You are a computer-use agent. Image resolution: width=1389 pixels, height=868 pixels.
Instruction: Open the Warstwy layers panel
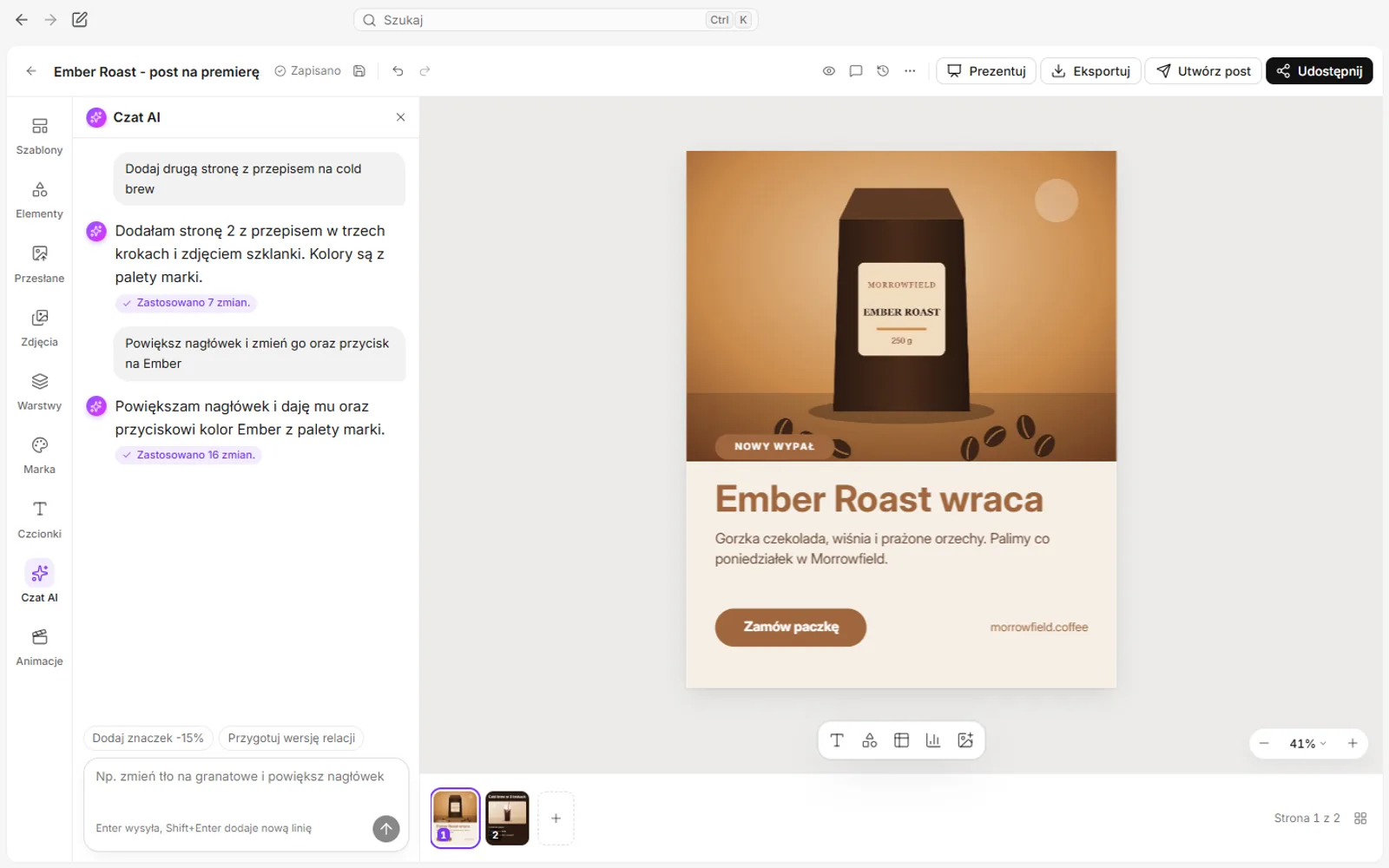[x=39, y=392]
